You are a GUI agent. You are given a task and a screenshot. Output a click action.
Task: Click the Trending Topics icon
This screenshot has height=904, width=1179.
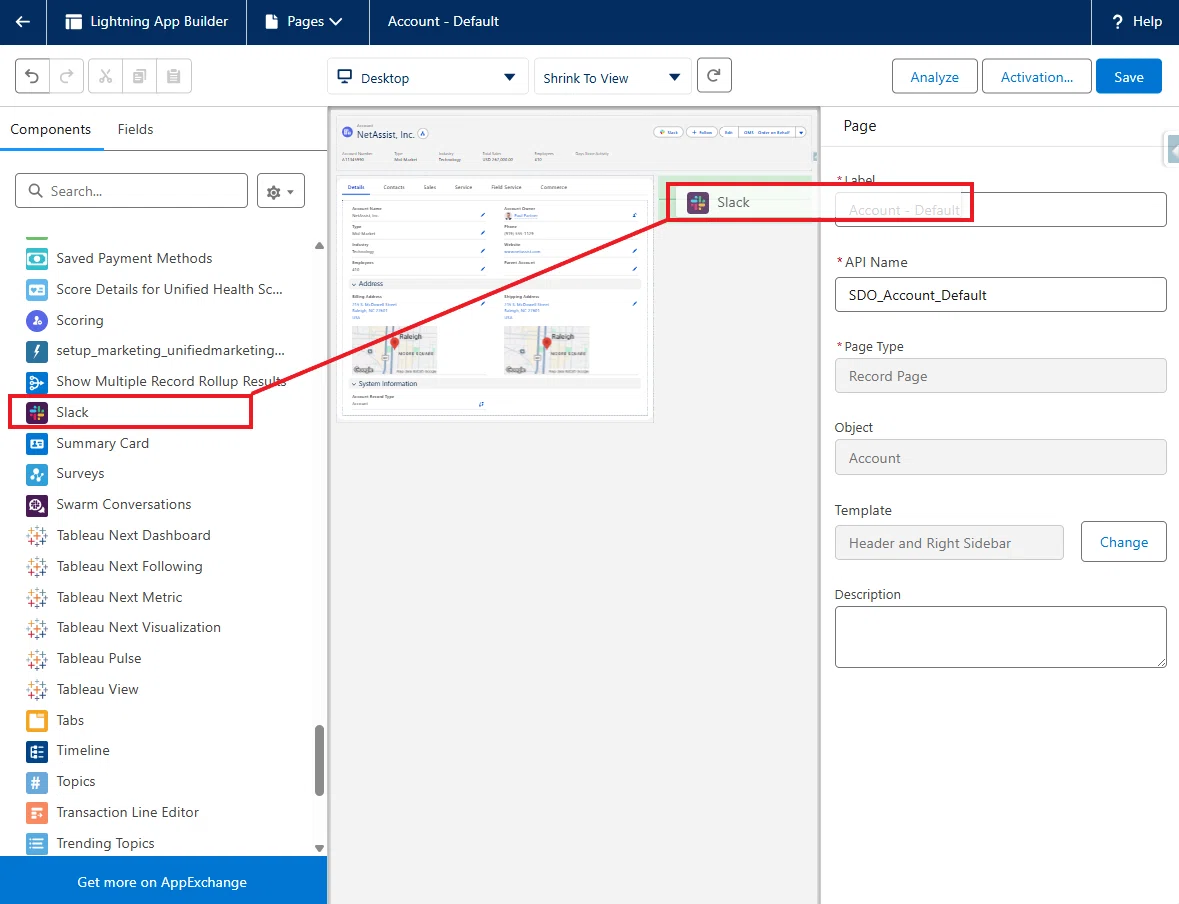tap(37, 844)
